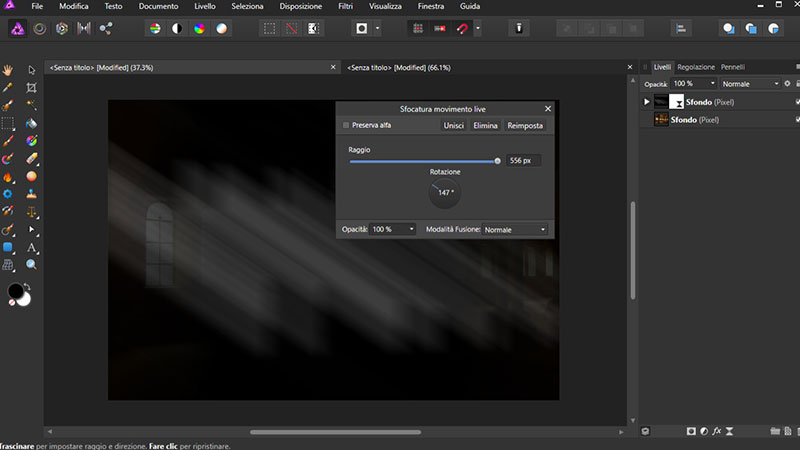Toggle visibility of bottom Sfondo layer
The width and height of the screenshot is (800, 450).
797,119
